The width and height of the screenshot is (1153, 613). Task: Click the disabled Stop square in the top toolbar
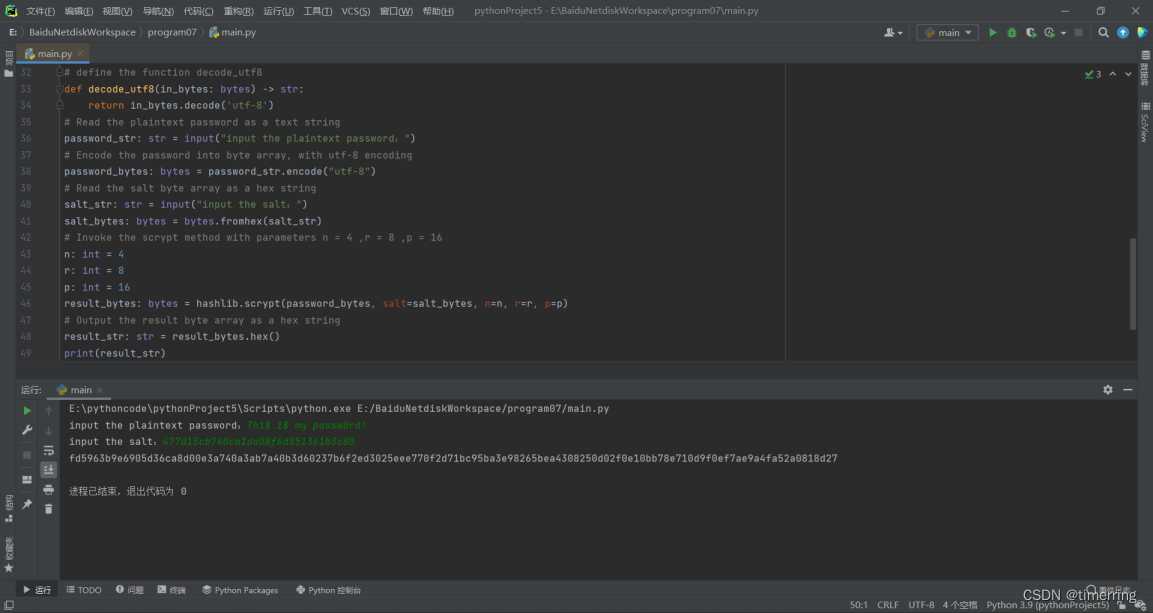(1079, 32)
